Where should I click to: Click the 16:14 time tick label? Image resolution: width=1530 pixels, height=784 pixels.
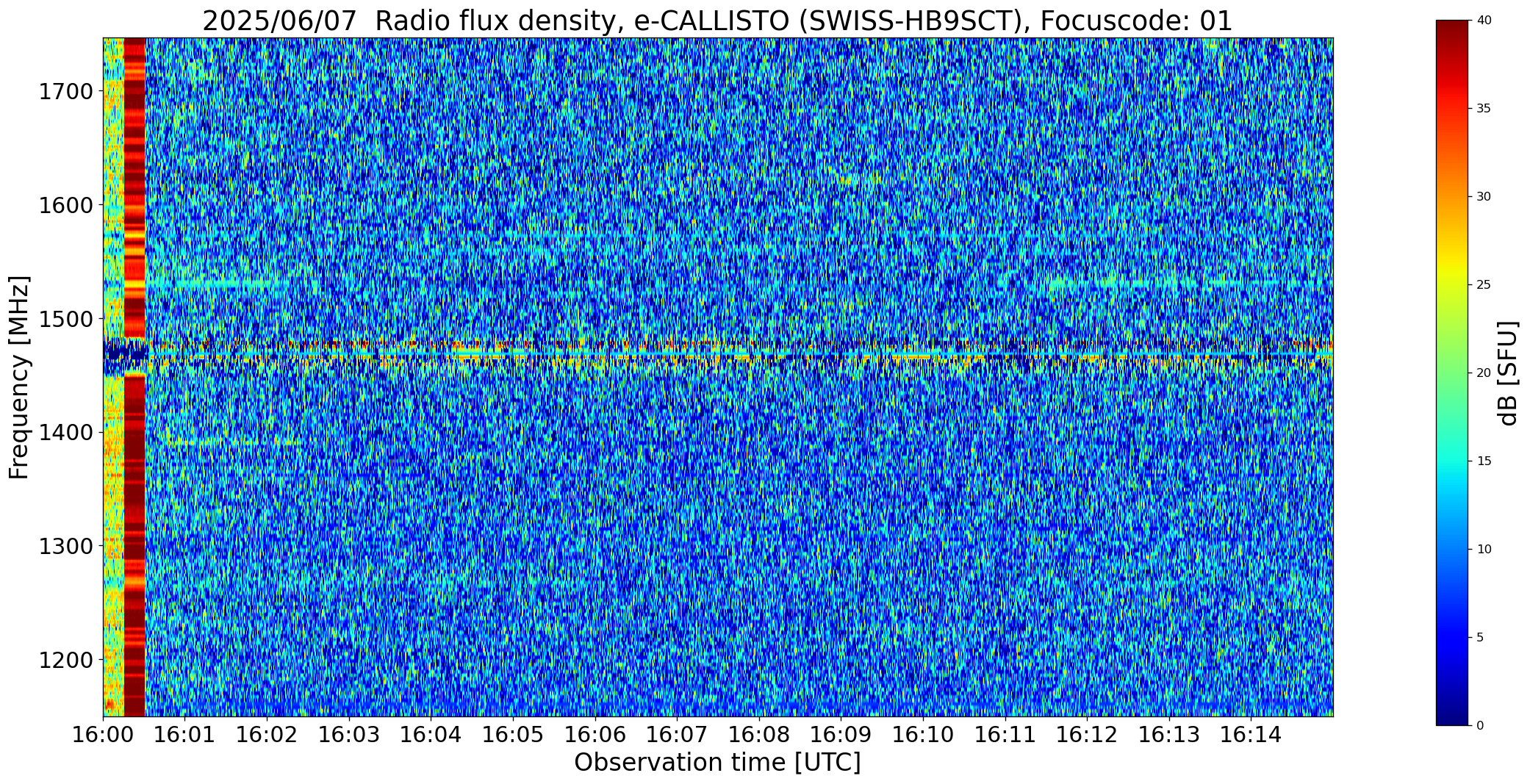pos(1251,735)
